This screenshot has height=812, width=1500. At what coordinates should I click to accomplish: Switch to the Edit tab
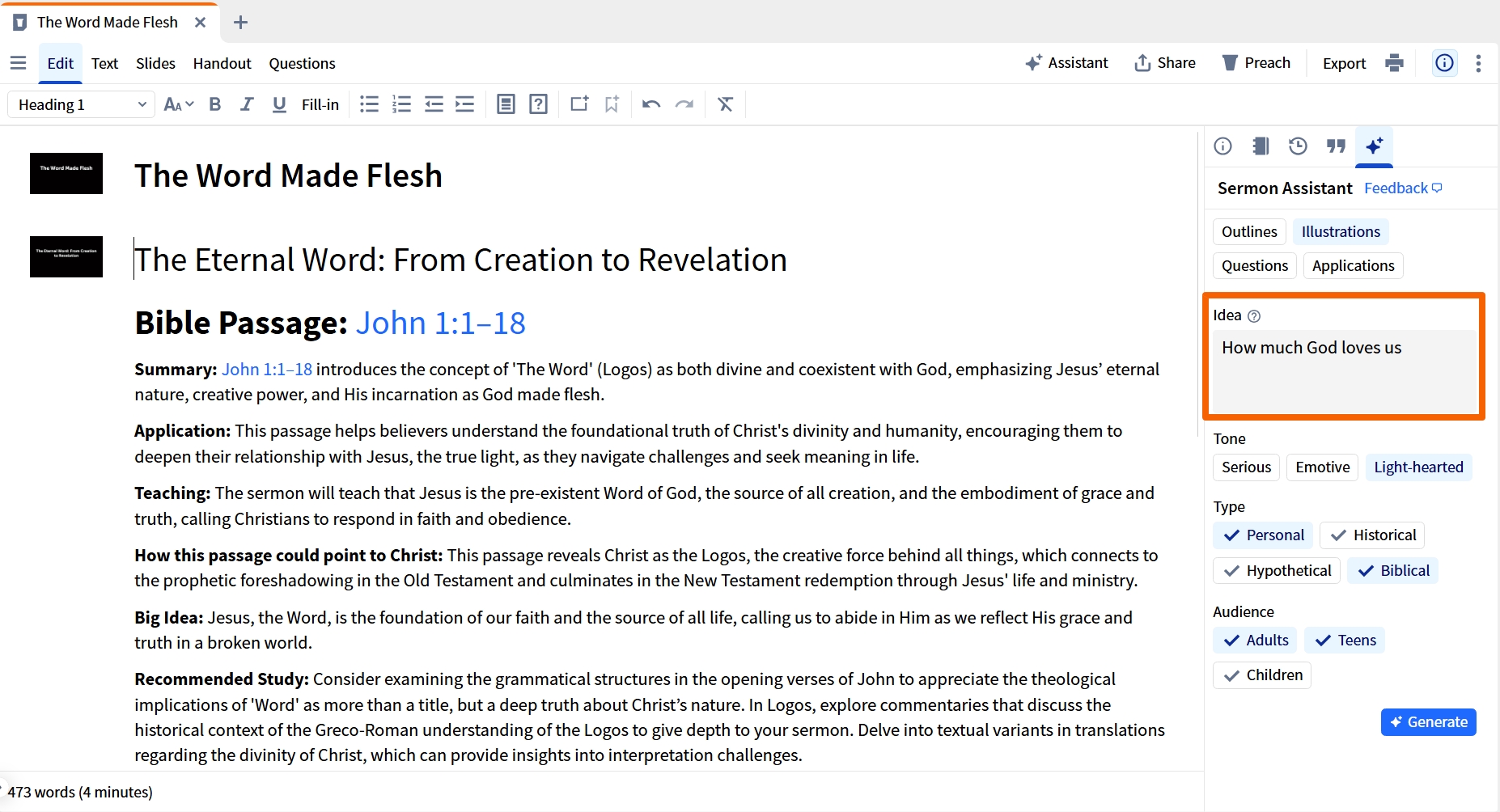click(60, 63)
